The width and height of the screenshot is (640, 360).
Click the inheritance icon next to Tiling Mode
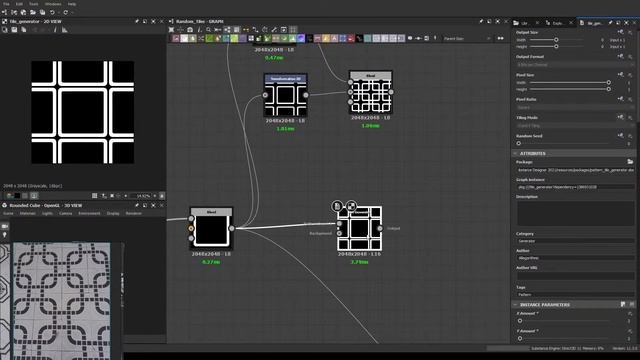621,117
